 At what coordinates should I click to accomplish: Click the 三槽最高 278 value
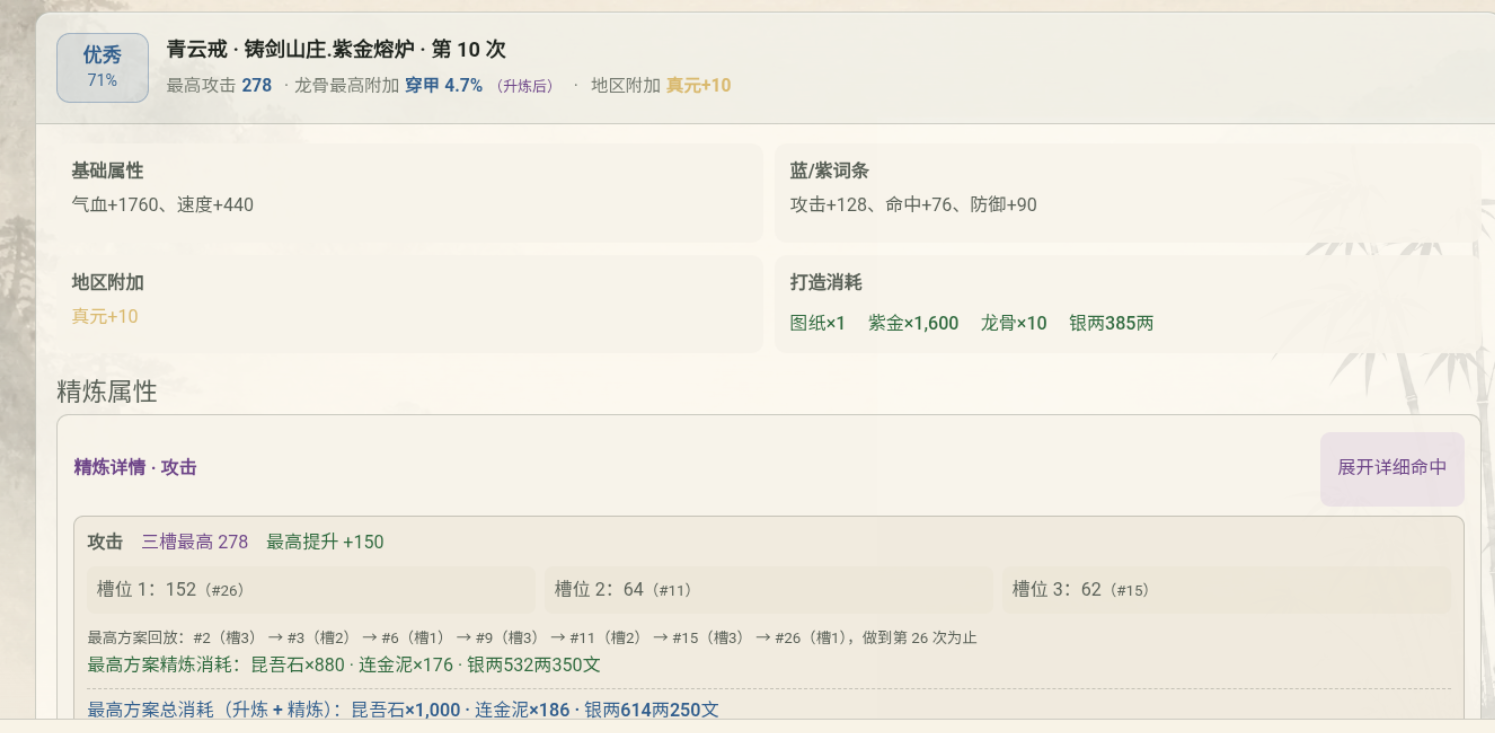click(195, 542)
